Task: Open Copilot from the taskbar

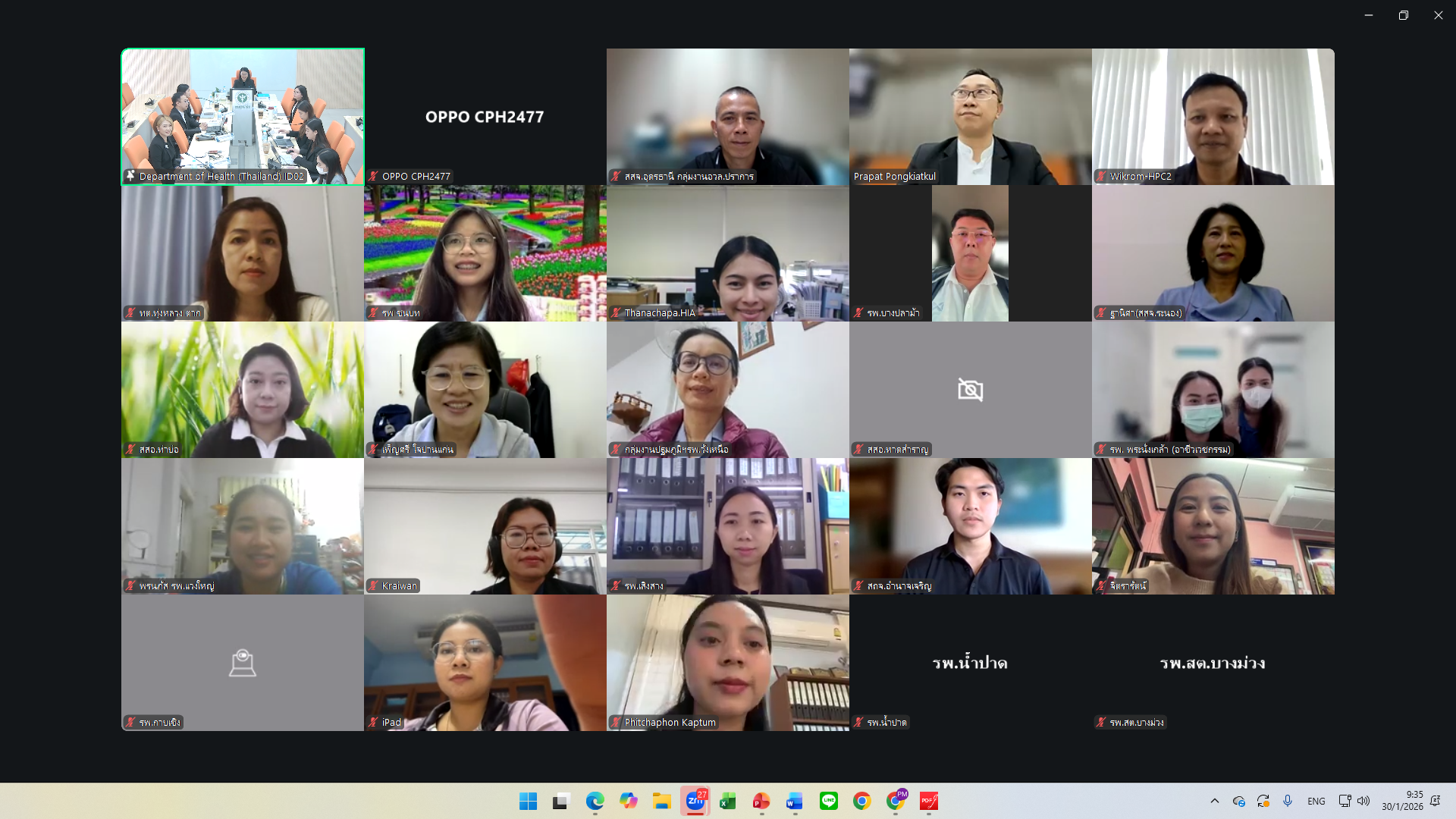Action: pos(629,801)
